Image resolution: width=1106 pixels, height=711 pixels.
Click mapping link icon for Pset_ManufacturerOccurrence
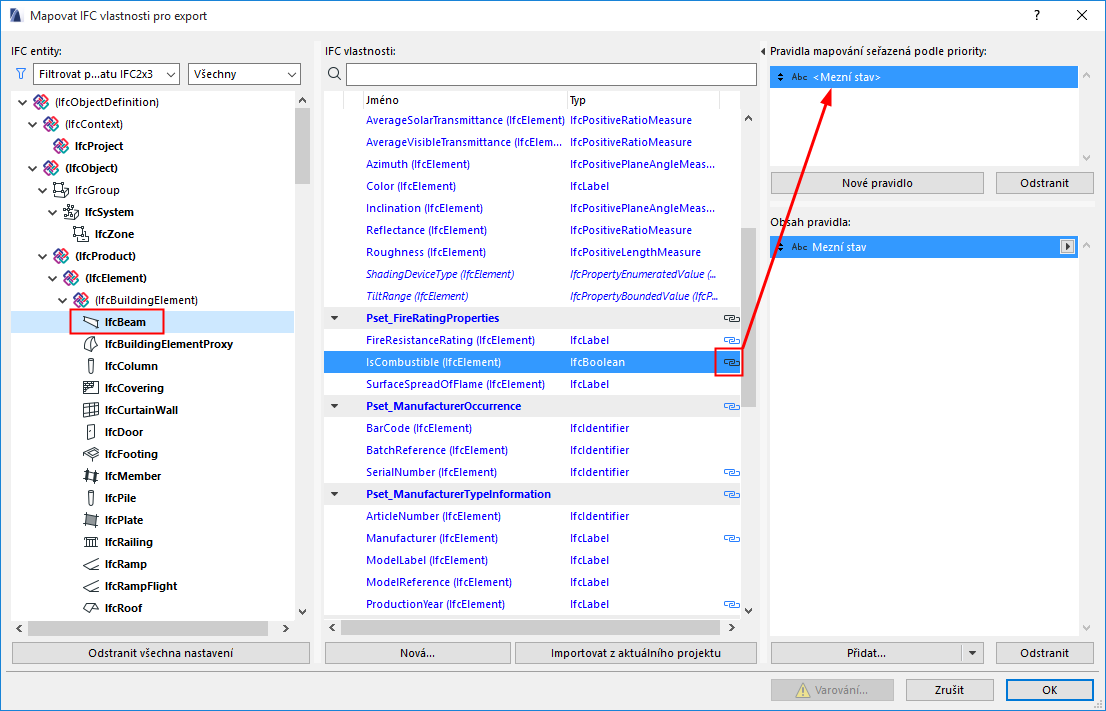pos(731,406)
